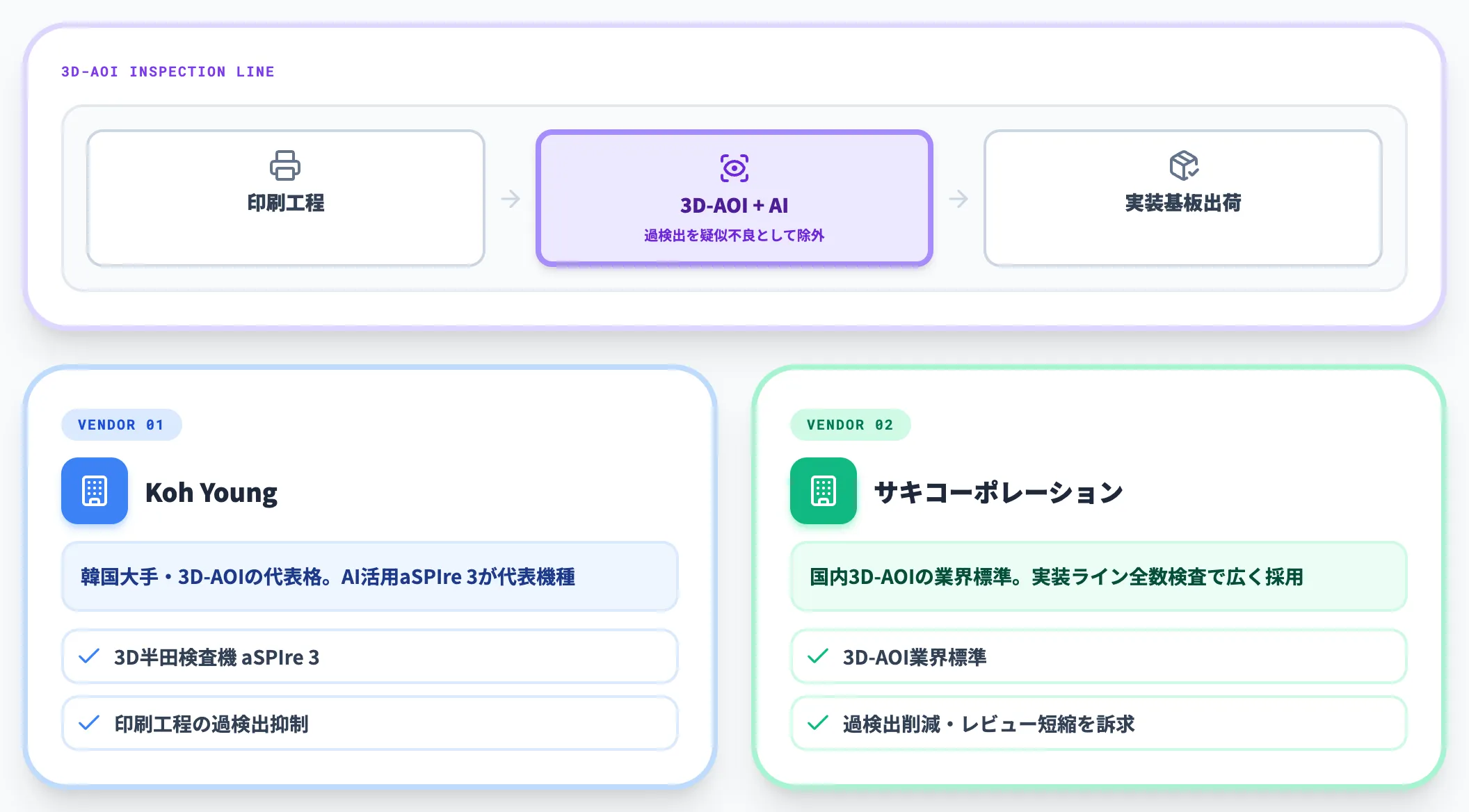1469x812 pixels.
Task: Click the VENDOR 02 badge
Action: tap(851, 425)
